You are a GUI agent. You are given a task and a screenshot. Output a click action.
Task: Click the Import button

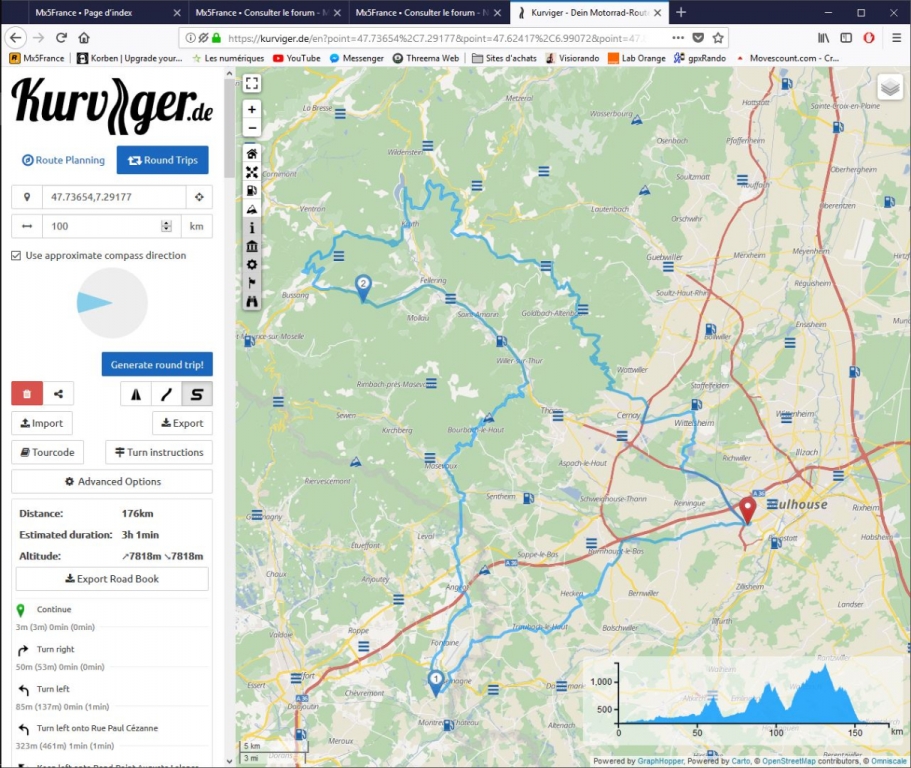pos(42,423)
